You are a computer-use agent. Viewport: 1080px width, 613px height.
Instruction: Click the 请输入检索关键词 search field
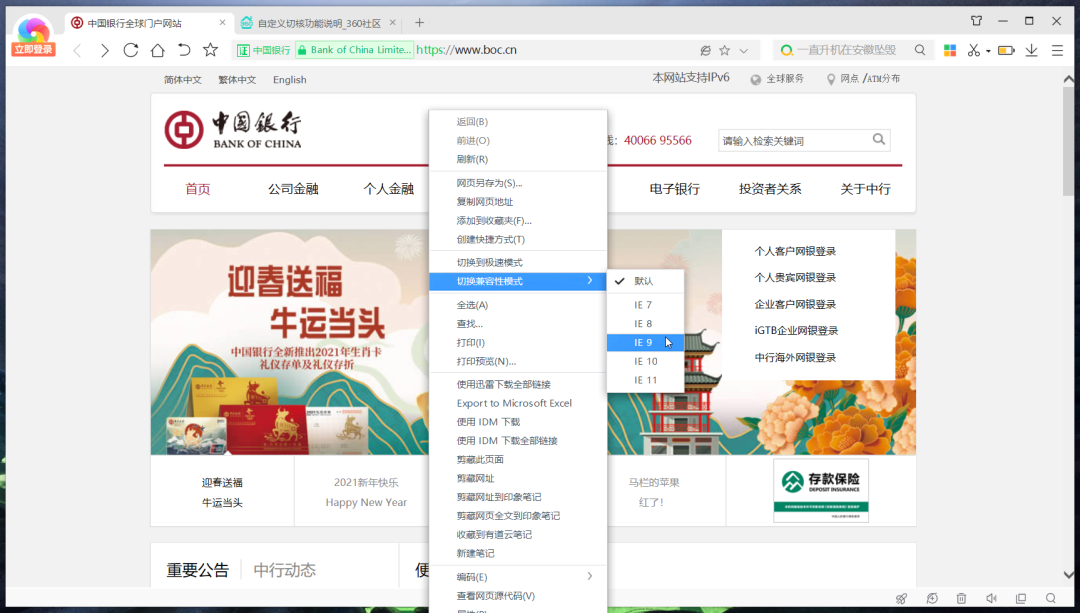[796, 141]
